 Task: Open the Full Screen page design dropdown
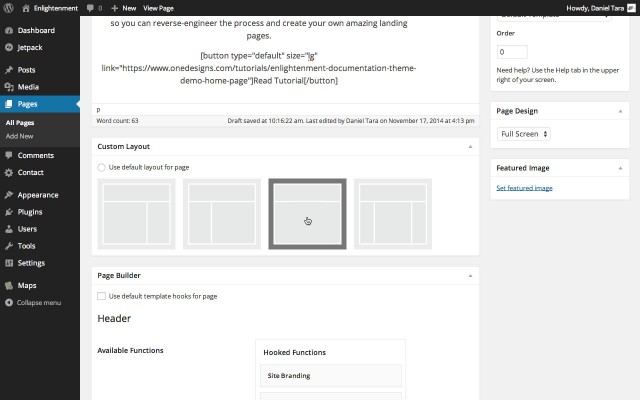[524, 134]
